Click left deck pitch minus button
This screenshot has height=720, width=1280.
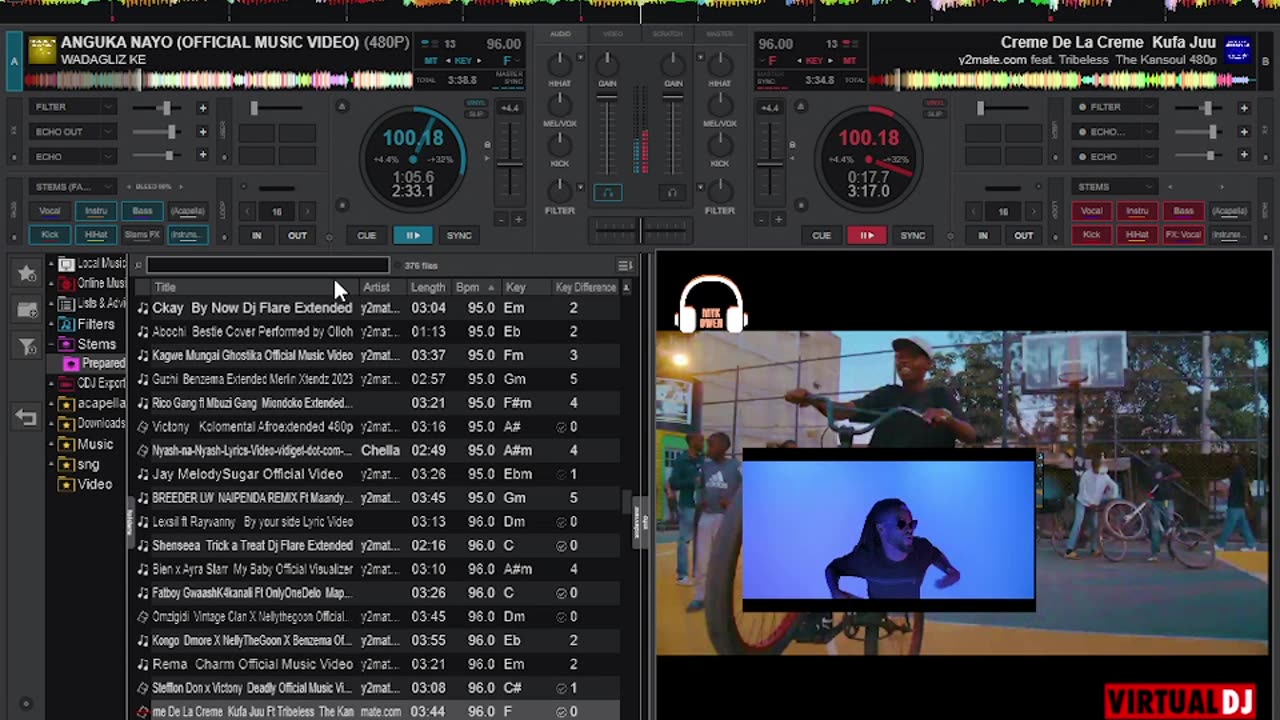coord(502,219)
